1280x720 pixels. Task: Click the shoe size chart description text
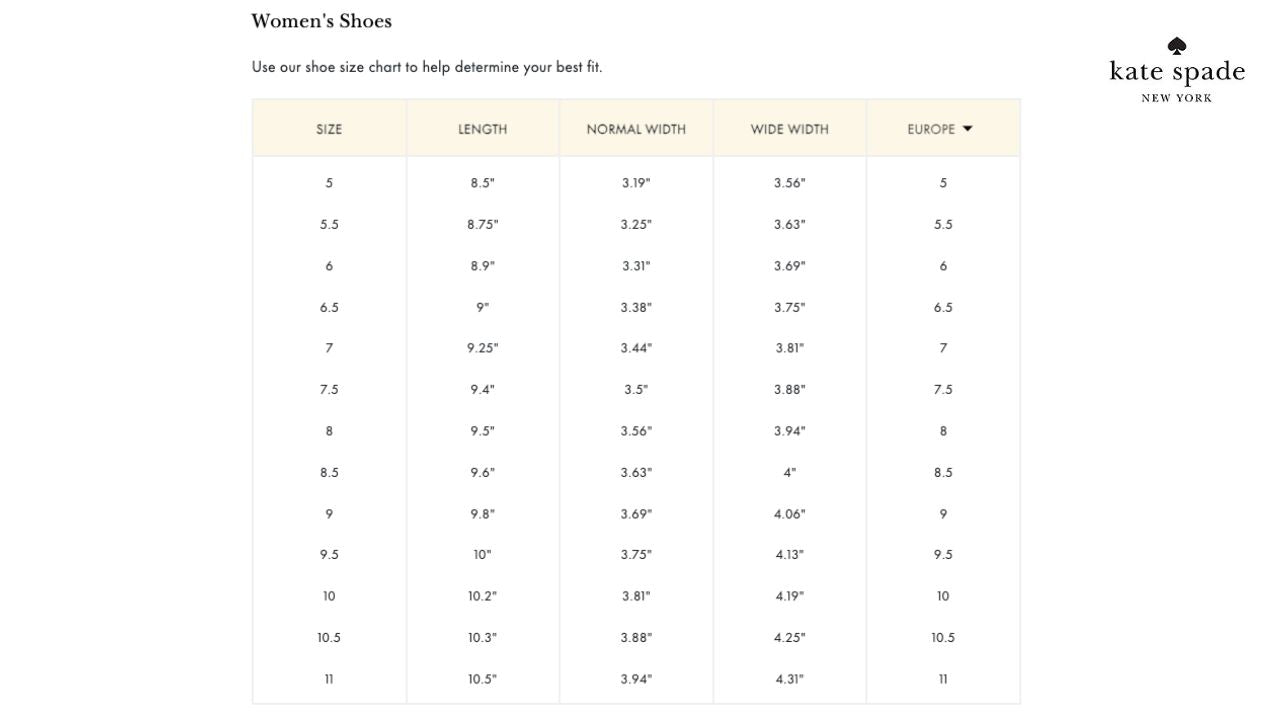427,67
